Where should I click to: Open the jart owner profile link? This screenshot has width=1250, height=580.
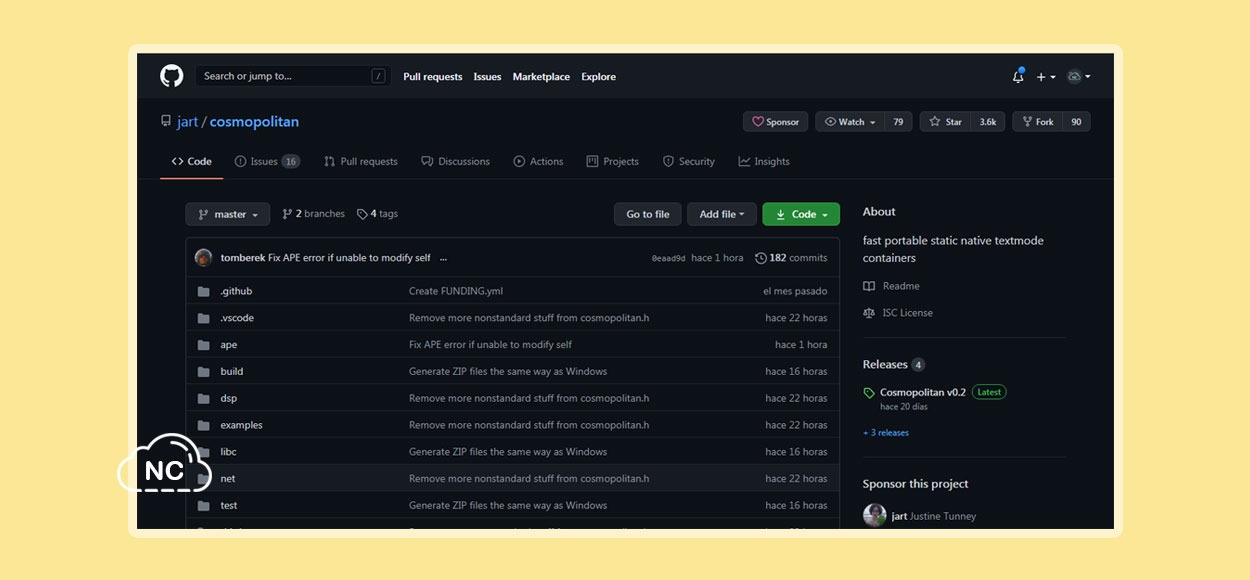[187, 122]
